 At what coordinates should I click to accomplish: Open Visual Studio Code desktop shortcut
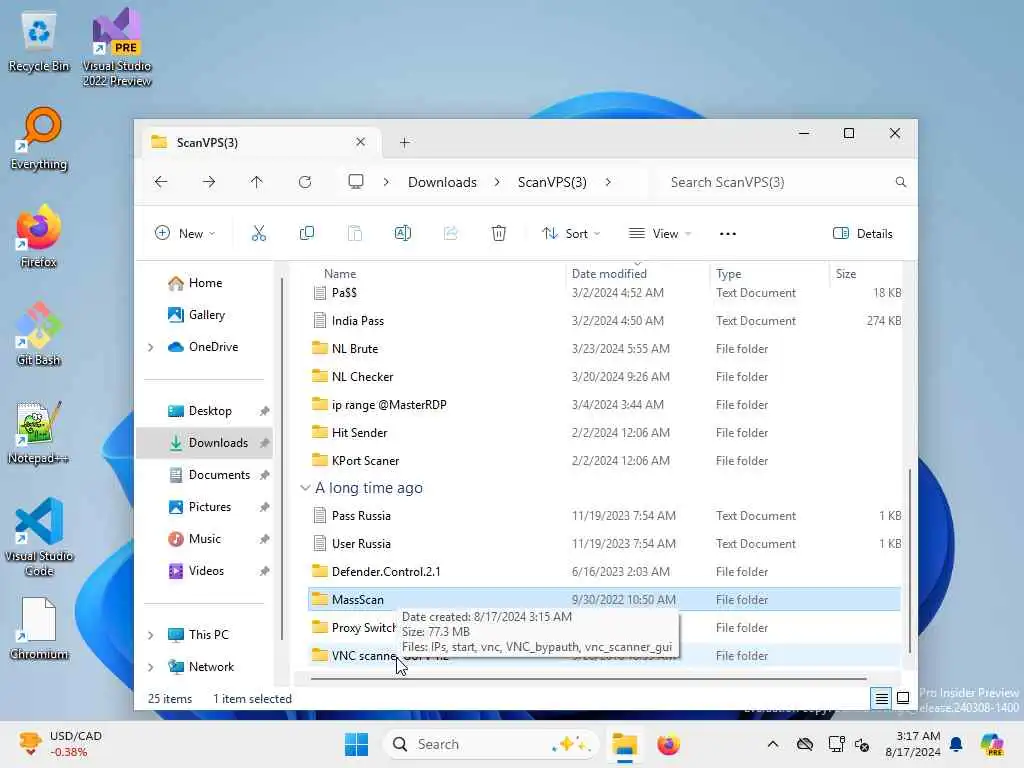point(39,537)
